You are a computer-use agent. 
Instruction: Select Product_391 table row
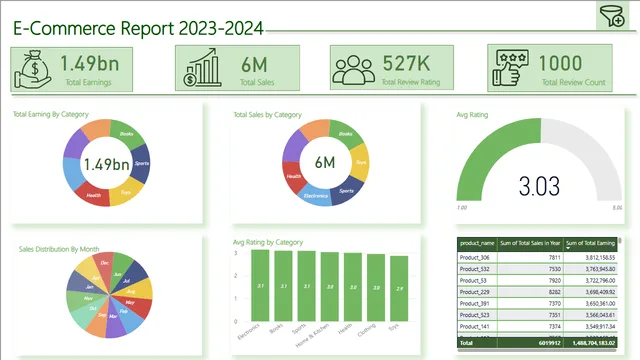[537, 303]
